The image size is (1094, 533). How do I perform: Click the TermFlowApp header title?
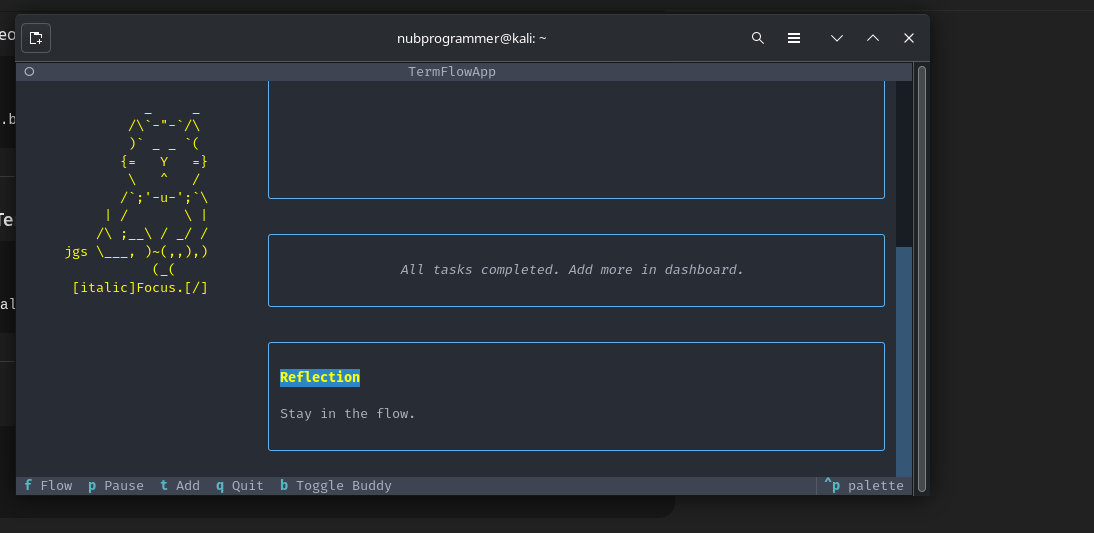click(x=452, y=72)
